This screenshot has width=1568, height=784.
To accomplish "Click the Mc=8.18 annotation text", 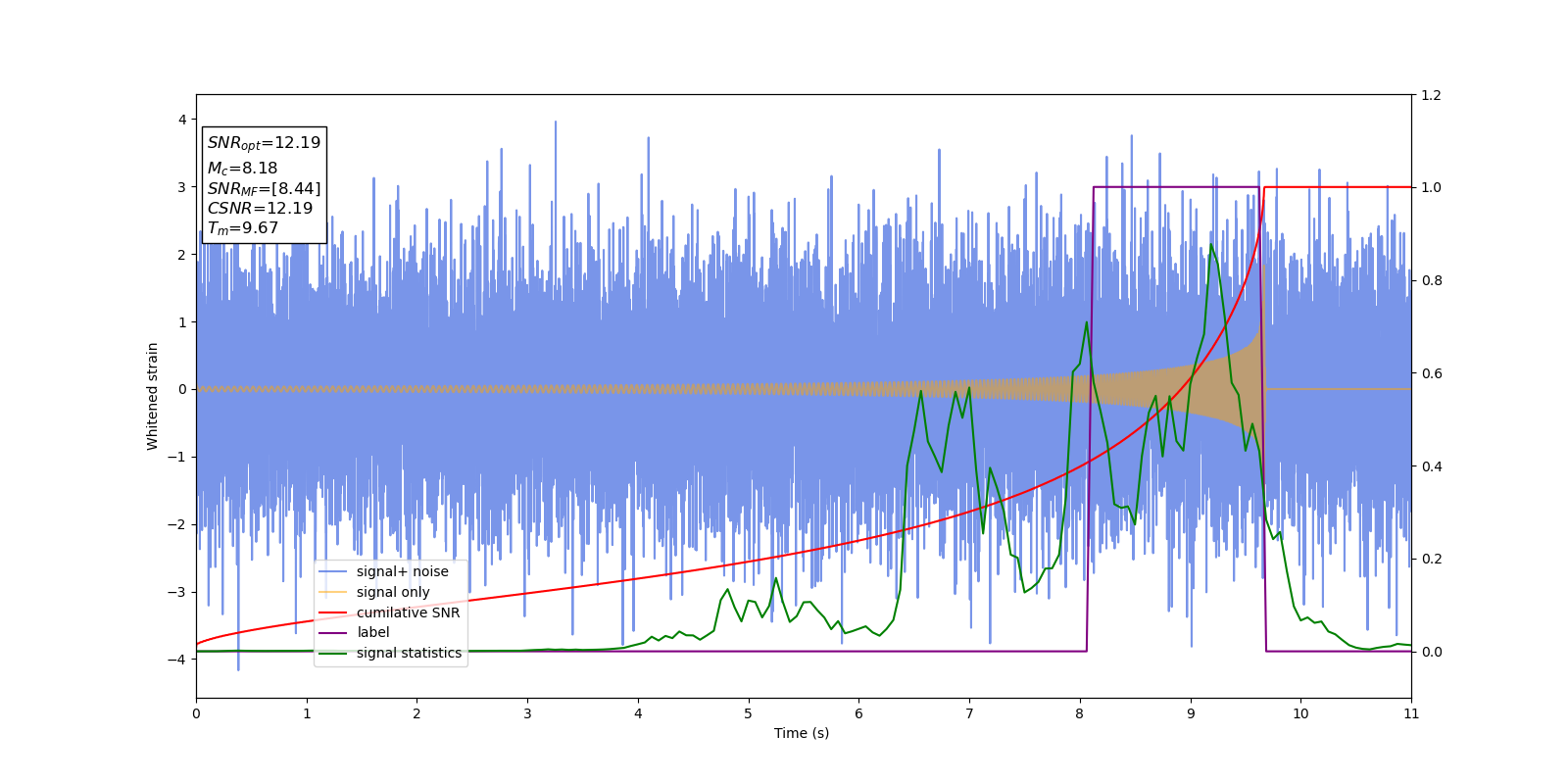I will [x=242, y=169].
